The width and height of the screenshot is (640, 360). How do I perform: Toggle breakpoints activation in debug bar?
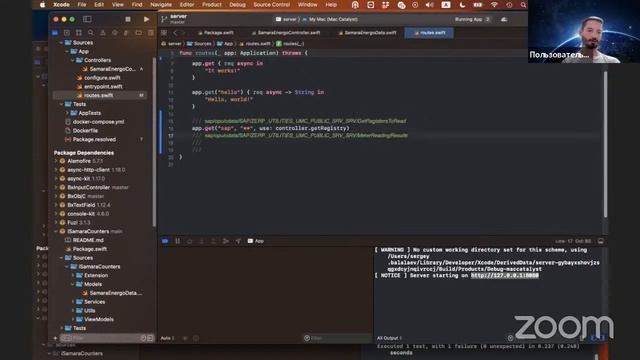click(165, 241)
